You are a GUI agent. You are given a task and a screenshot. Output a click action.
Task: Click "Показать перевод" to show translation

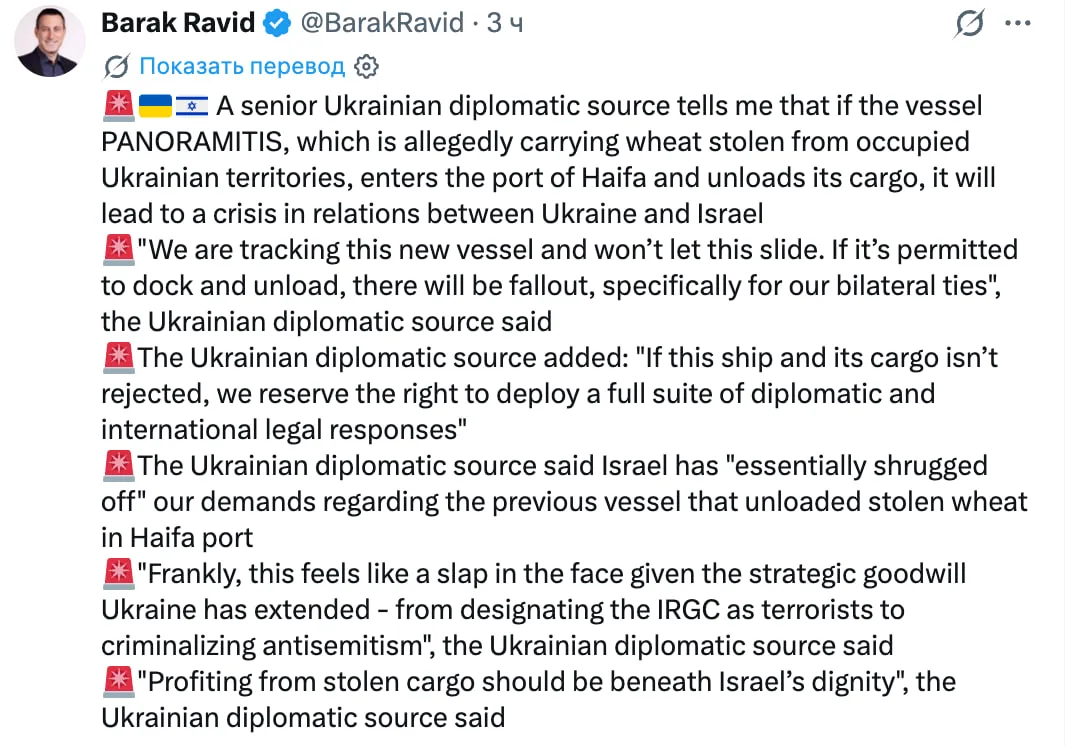241,67
